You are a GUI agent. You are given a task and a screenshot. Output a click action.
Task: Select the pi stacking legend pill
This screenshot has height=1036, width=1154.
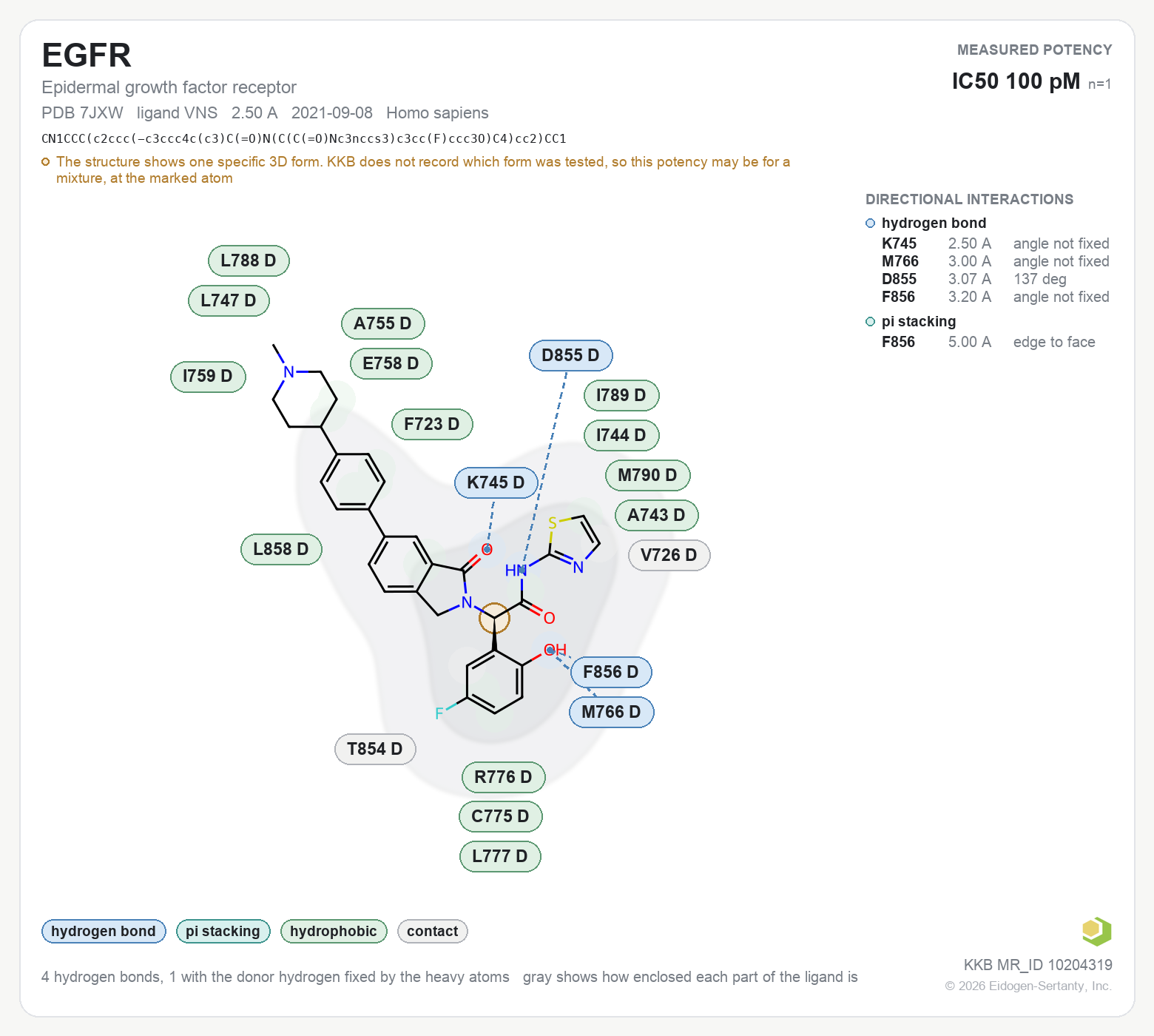coord(223,931)
